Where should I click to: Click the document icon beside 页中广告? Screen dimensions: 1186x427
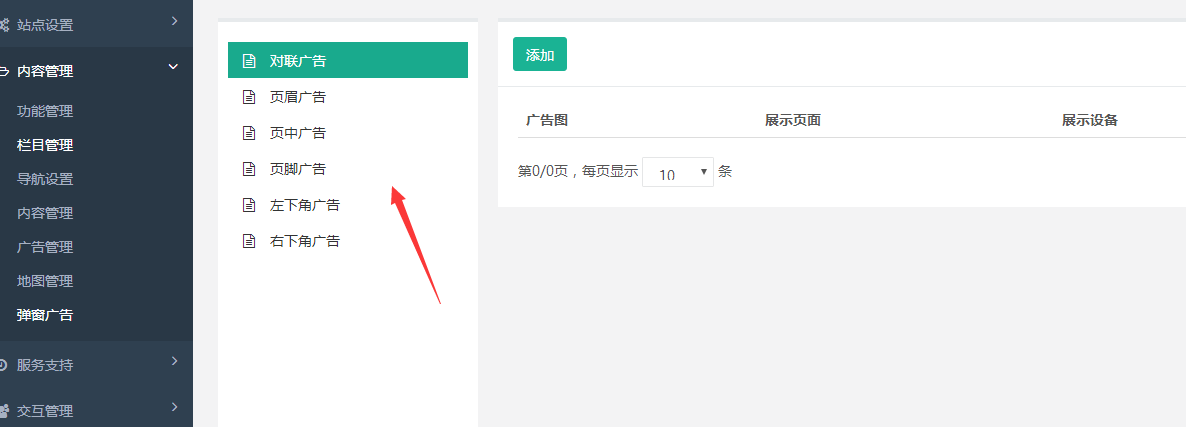click(249, 133)
